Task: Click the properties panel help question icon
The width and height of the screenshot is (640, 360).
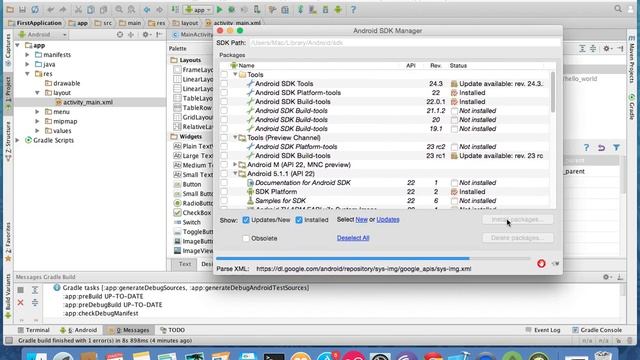Action: coord(586,147)
